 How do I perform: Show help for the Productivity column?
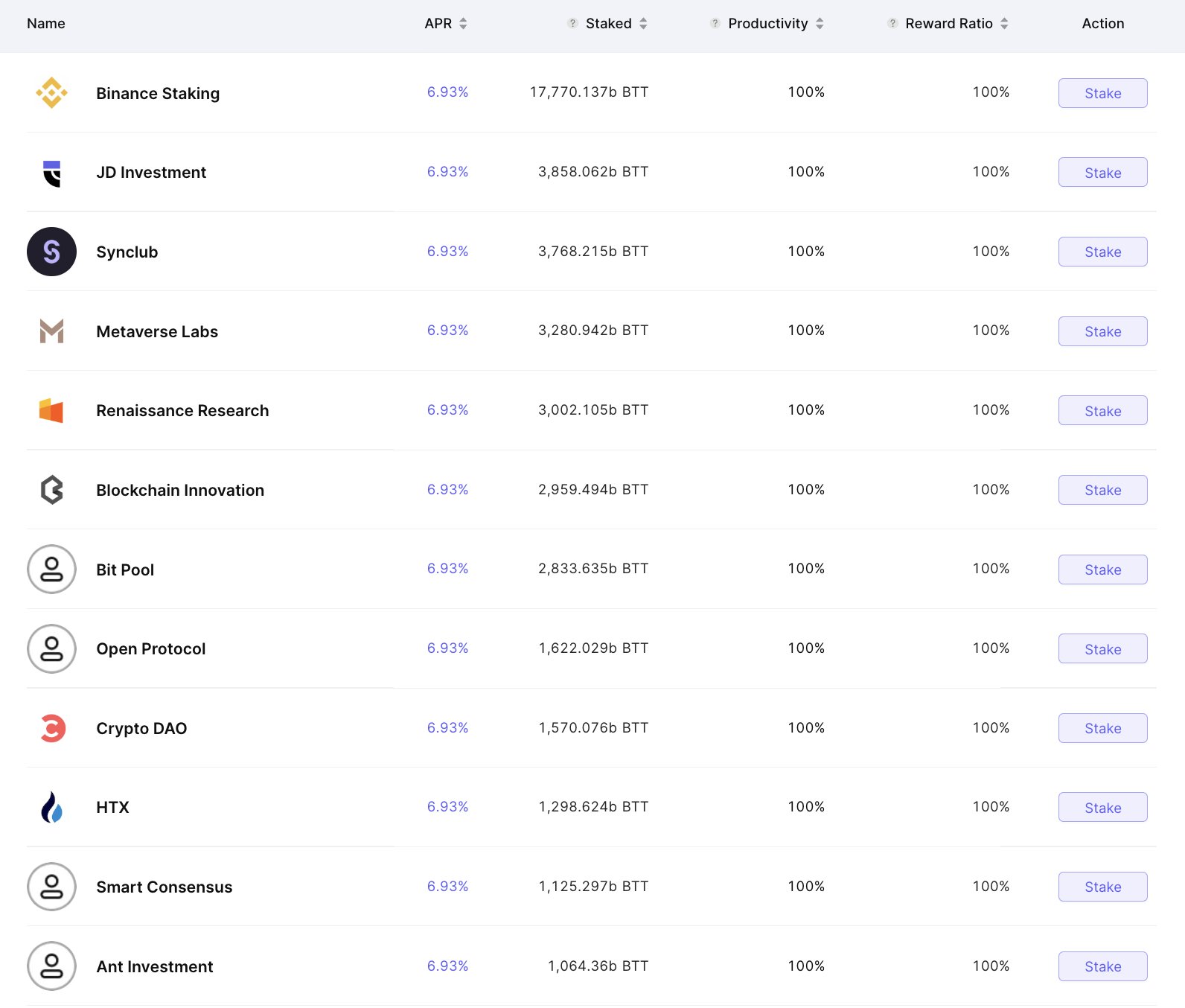click(x=715, y=24)
